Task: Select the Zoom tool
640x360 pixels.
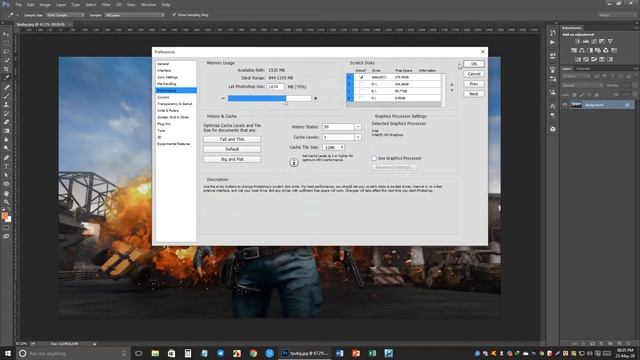Action: point(6,201)
